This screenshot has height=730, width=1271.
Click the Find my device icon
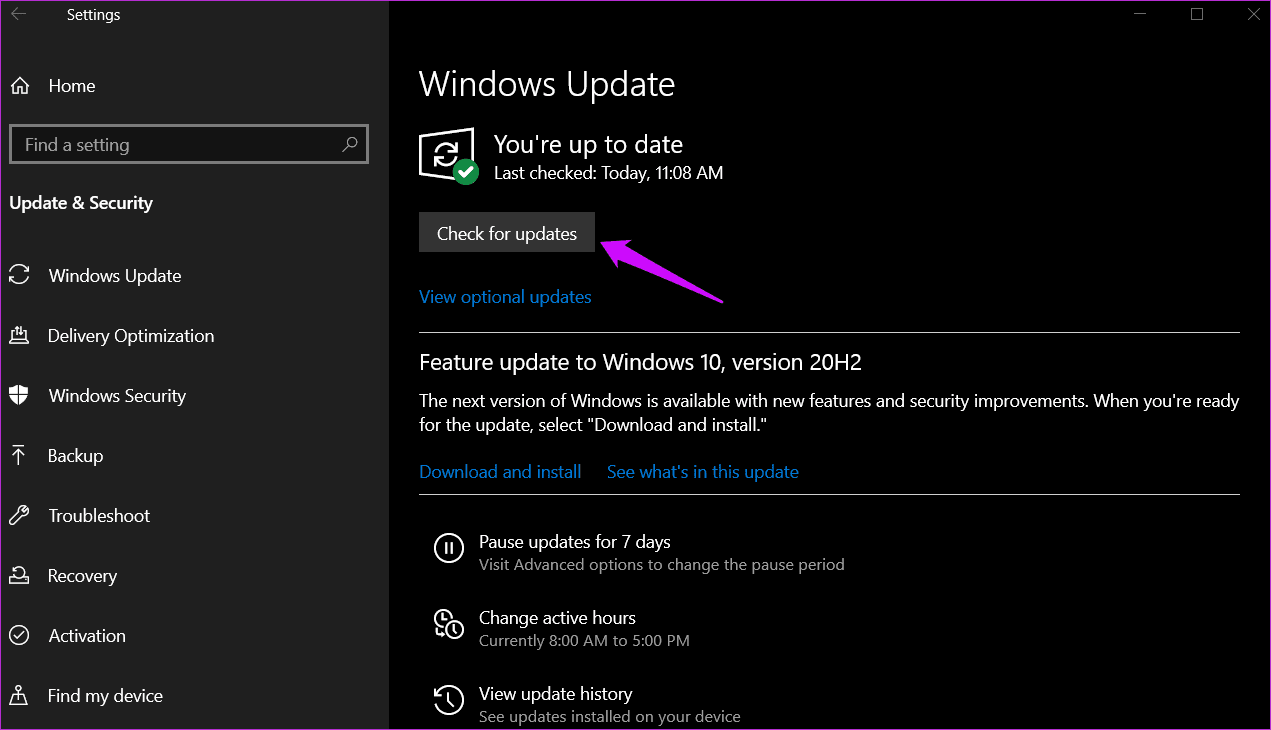click(x=19, y=696)
